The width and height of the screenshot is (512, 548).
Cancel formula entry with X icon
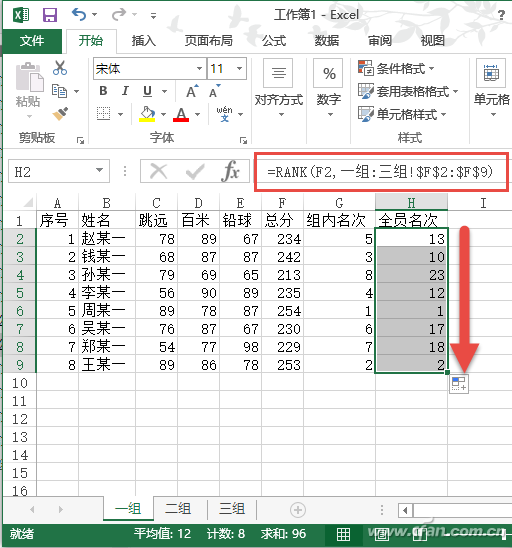pyautogui.click(x=158, y=171)
